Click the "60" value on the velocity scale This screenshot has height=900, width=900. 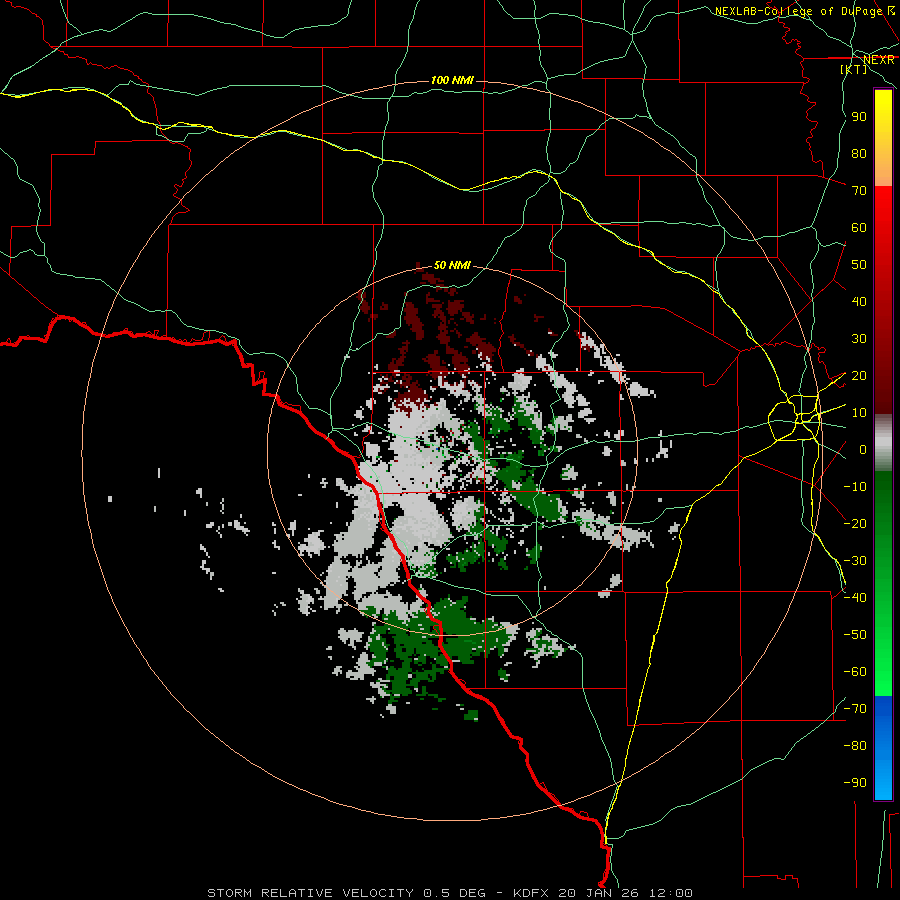859,227
